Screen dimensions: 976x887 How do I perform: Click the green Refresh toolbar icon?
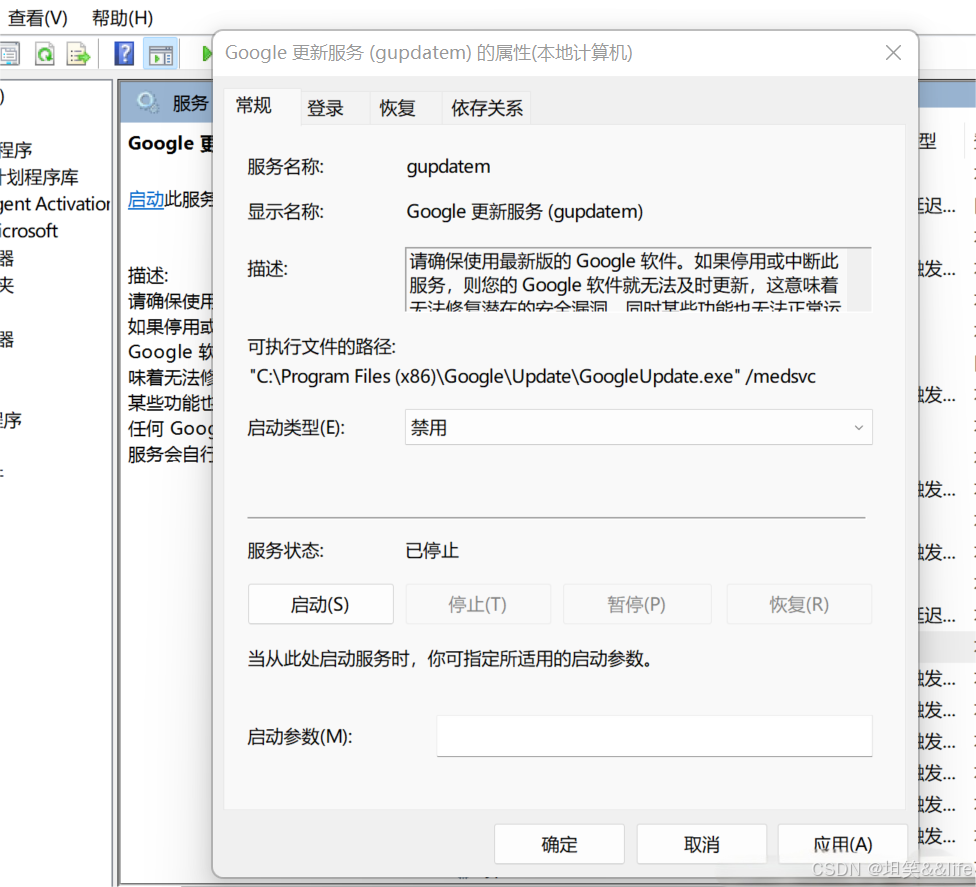pos(45,54)
